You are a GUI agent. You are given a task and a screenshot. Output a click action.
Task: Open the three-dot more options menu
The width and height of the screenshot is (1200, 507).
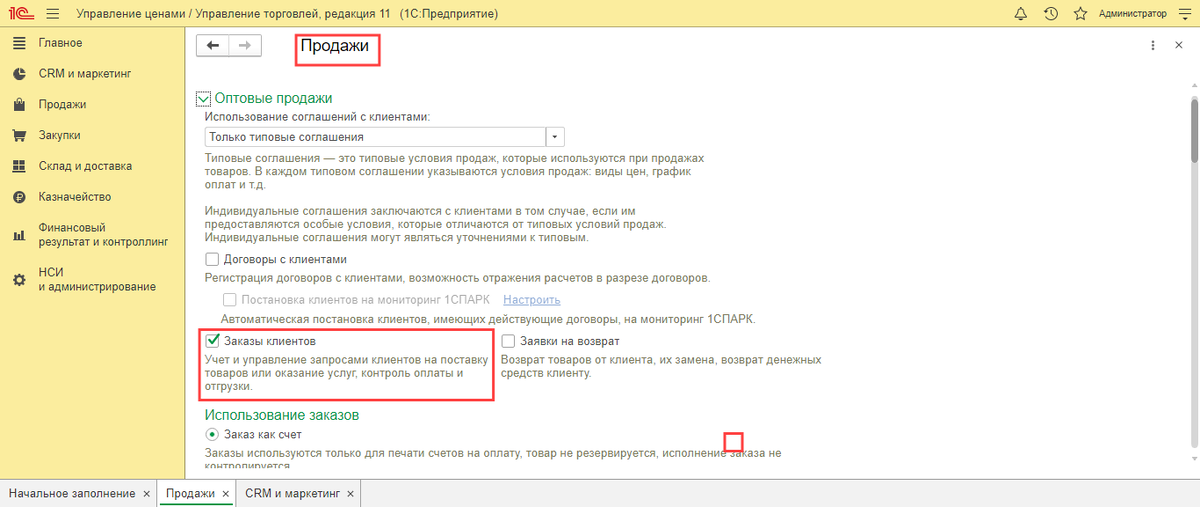1152,45
